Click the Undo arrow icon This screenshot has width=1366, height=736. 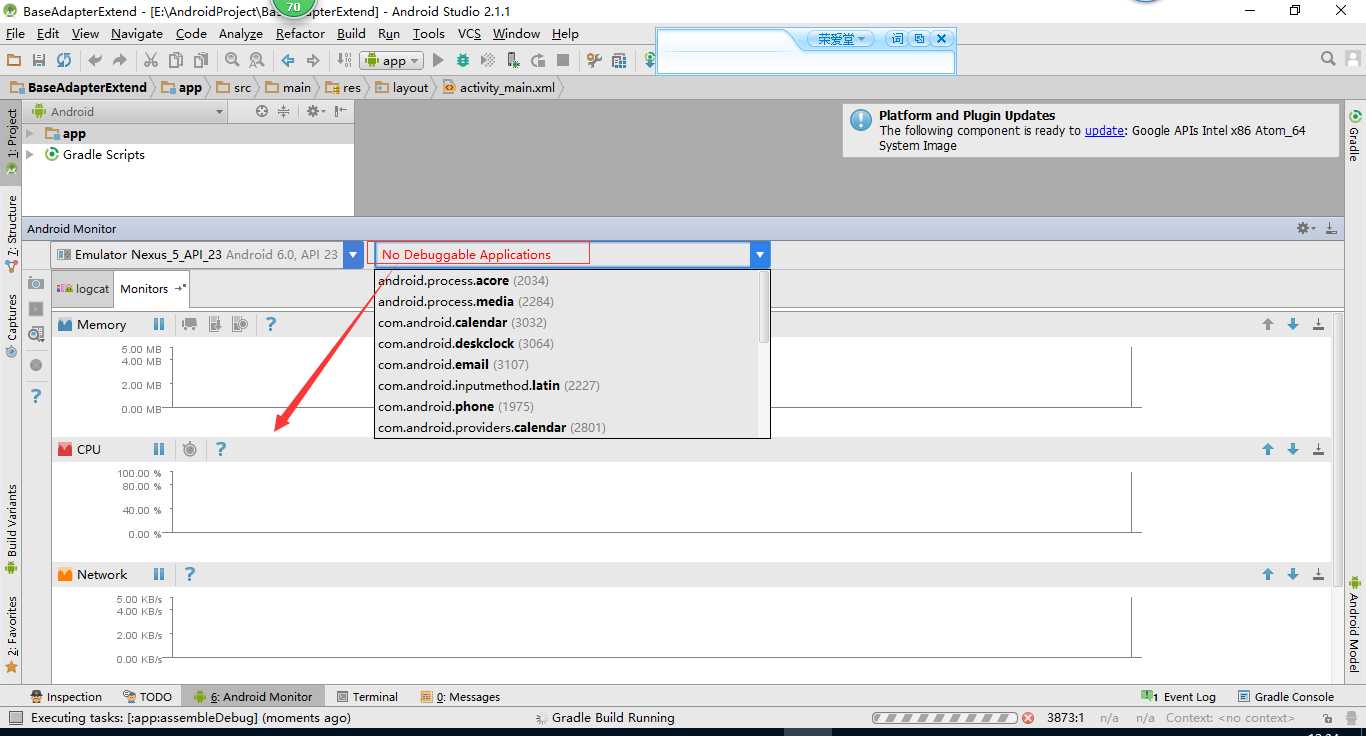point(95,60)
